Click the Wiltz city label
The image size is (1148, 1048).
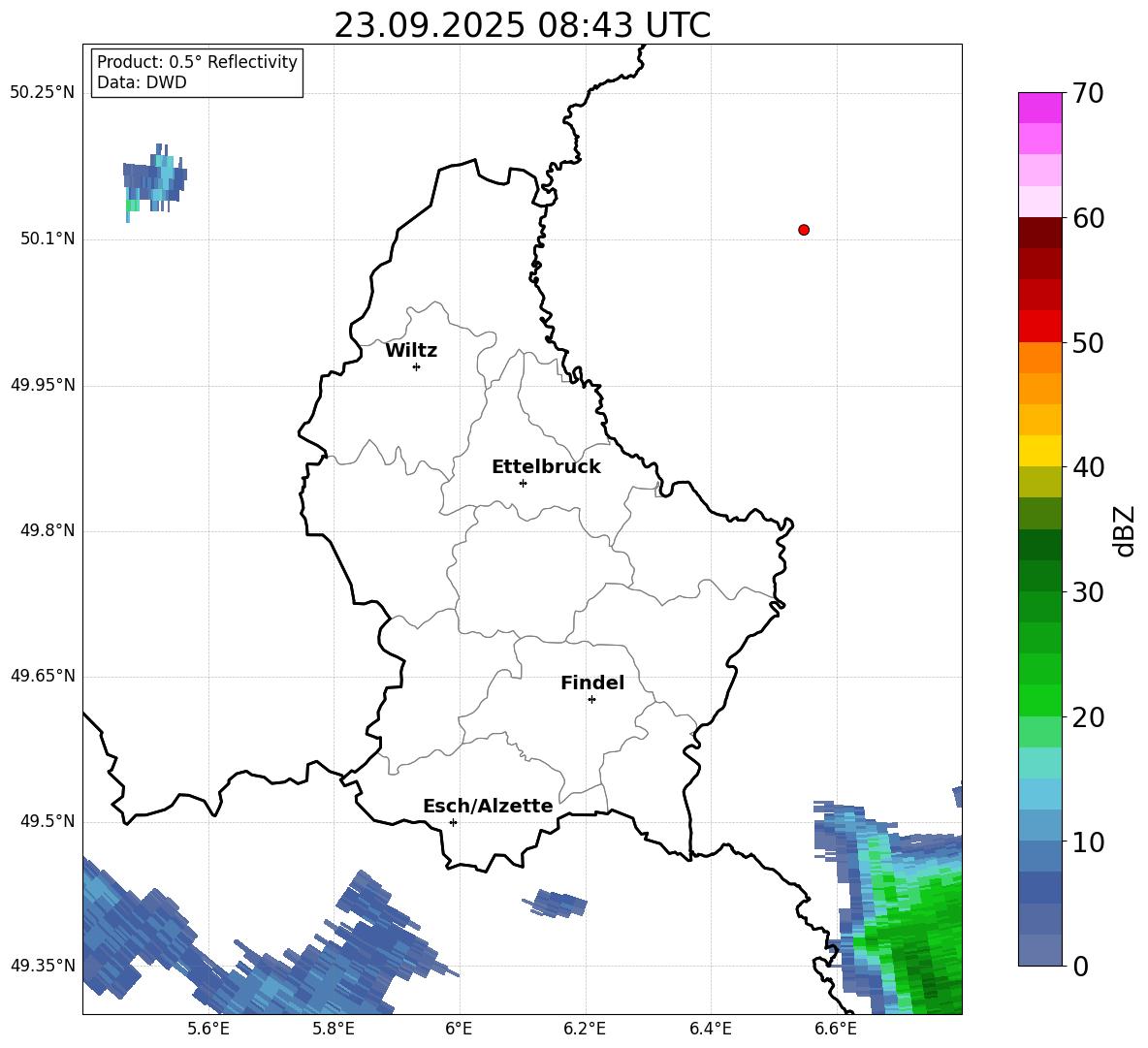tap(411, 351)
